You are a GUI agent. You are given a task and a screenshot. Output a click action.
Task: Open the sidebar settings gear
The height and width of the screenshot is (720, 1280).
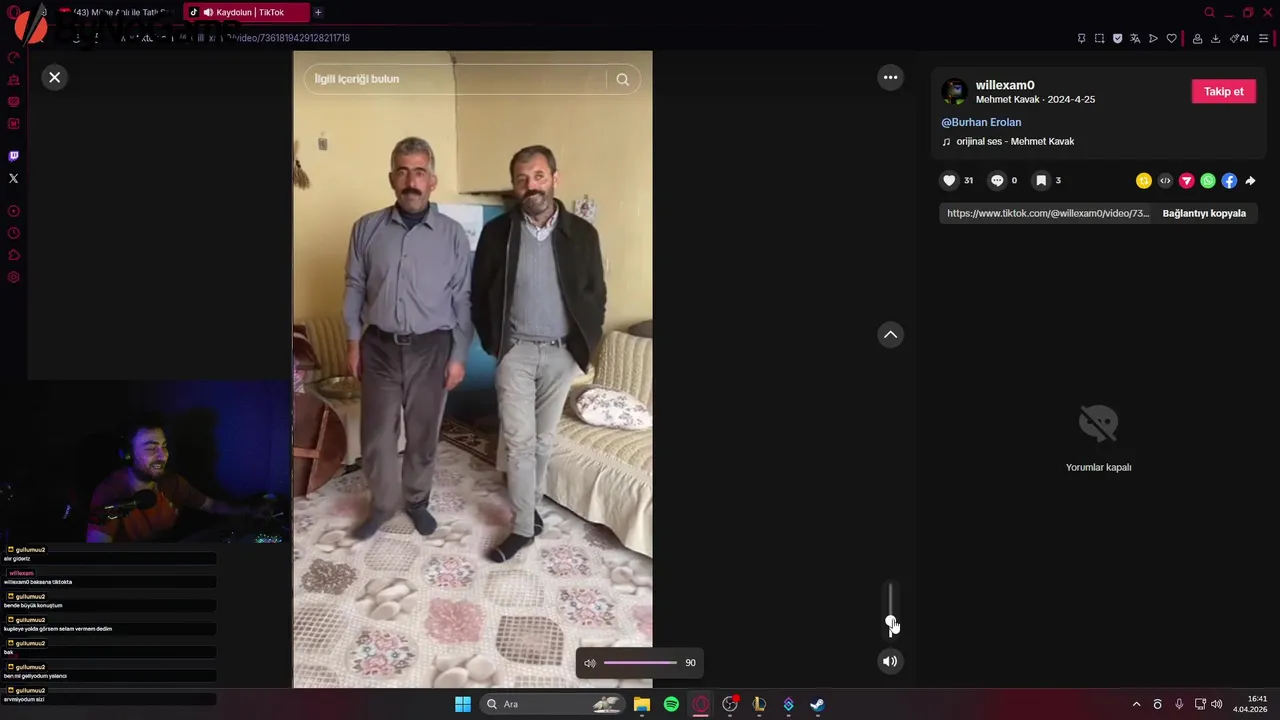click(13, 277)
